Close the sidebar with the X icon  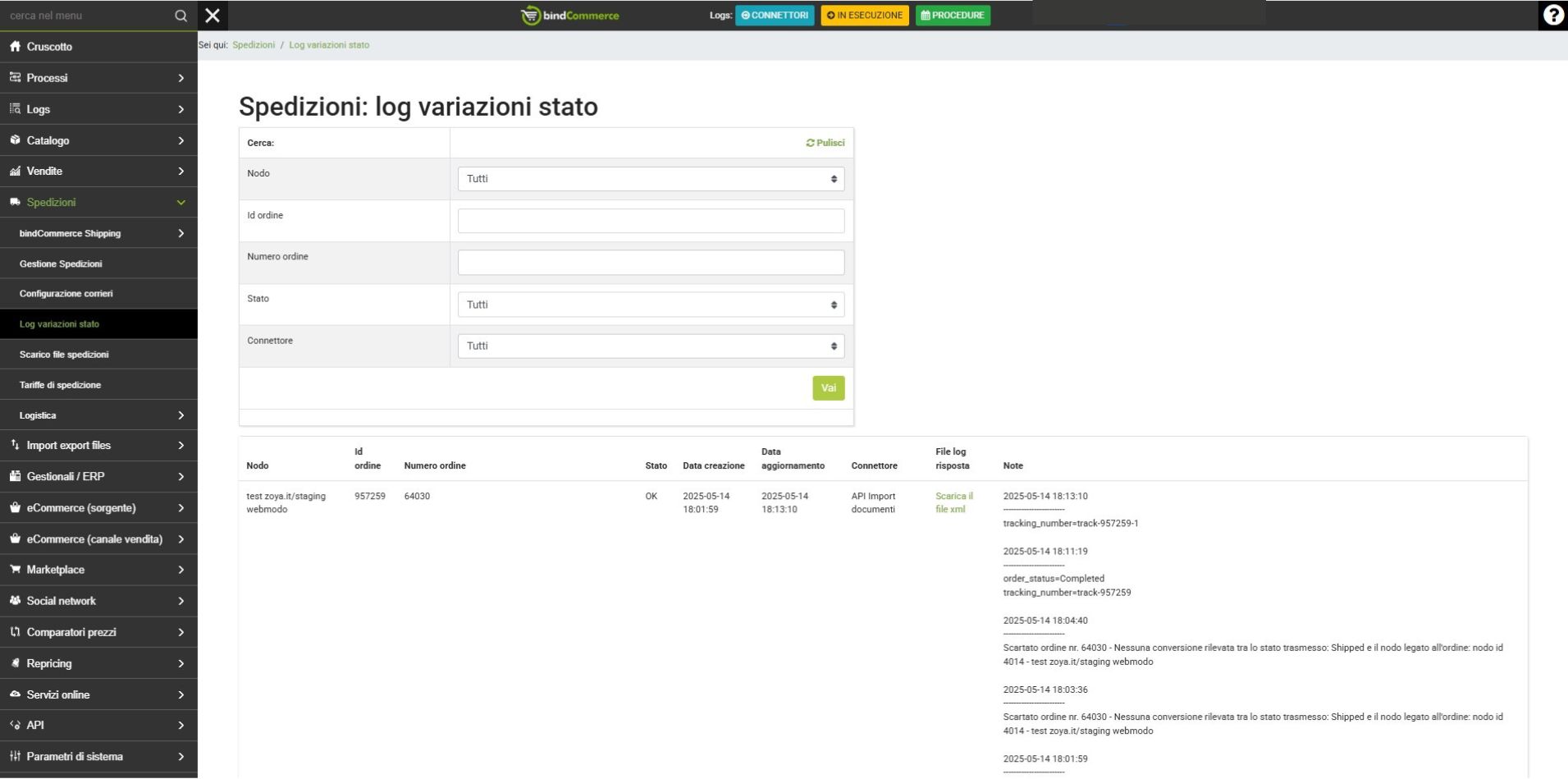[x=213, y=16]
